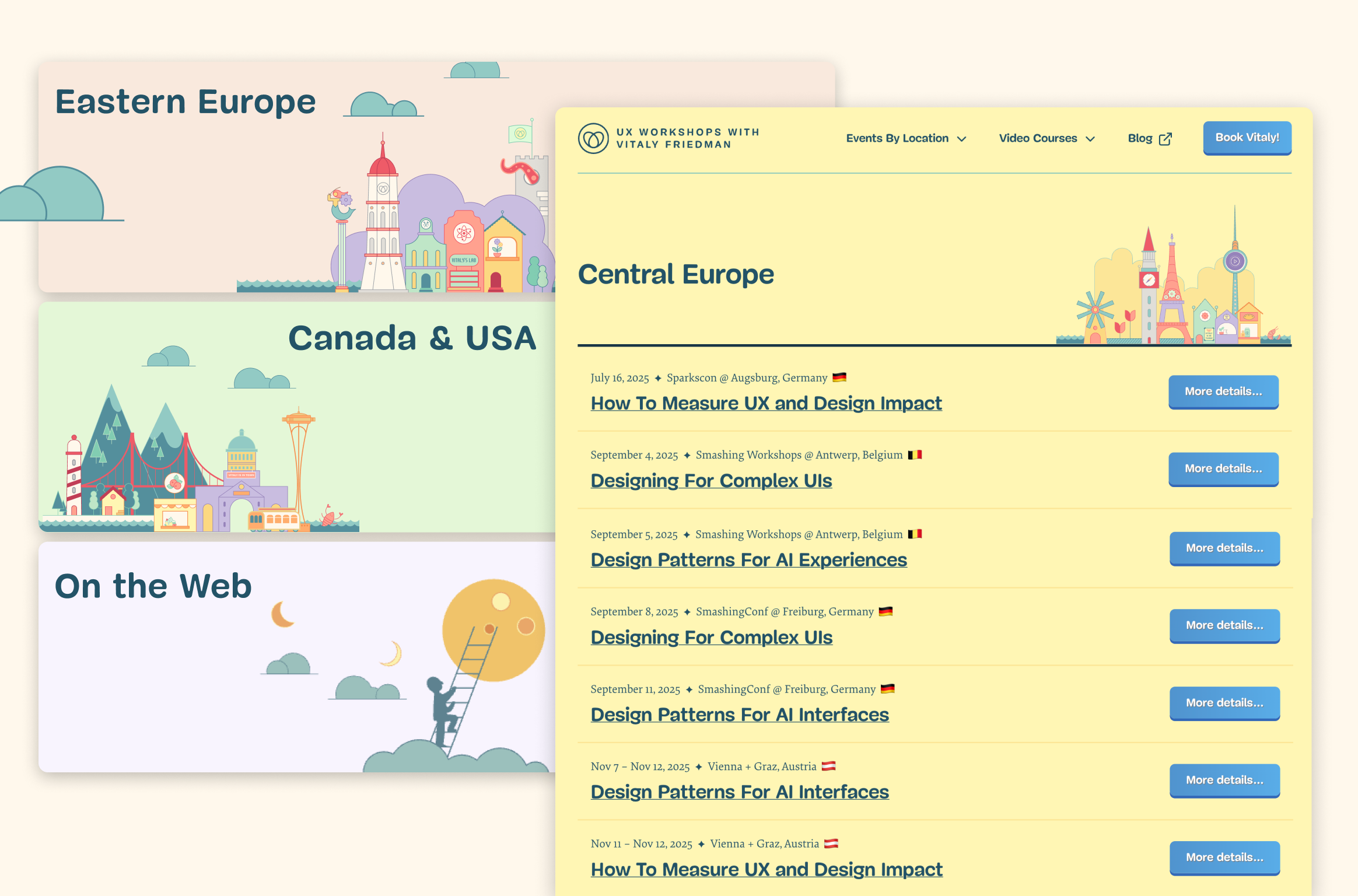1358x896 pixels.
Task: Click the external link icon beside Blog
Action: click(x=1165, y=139)
